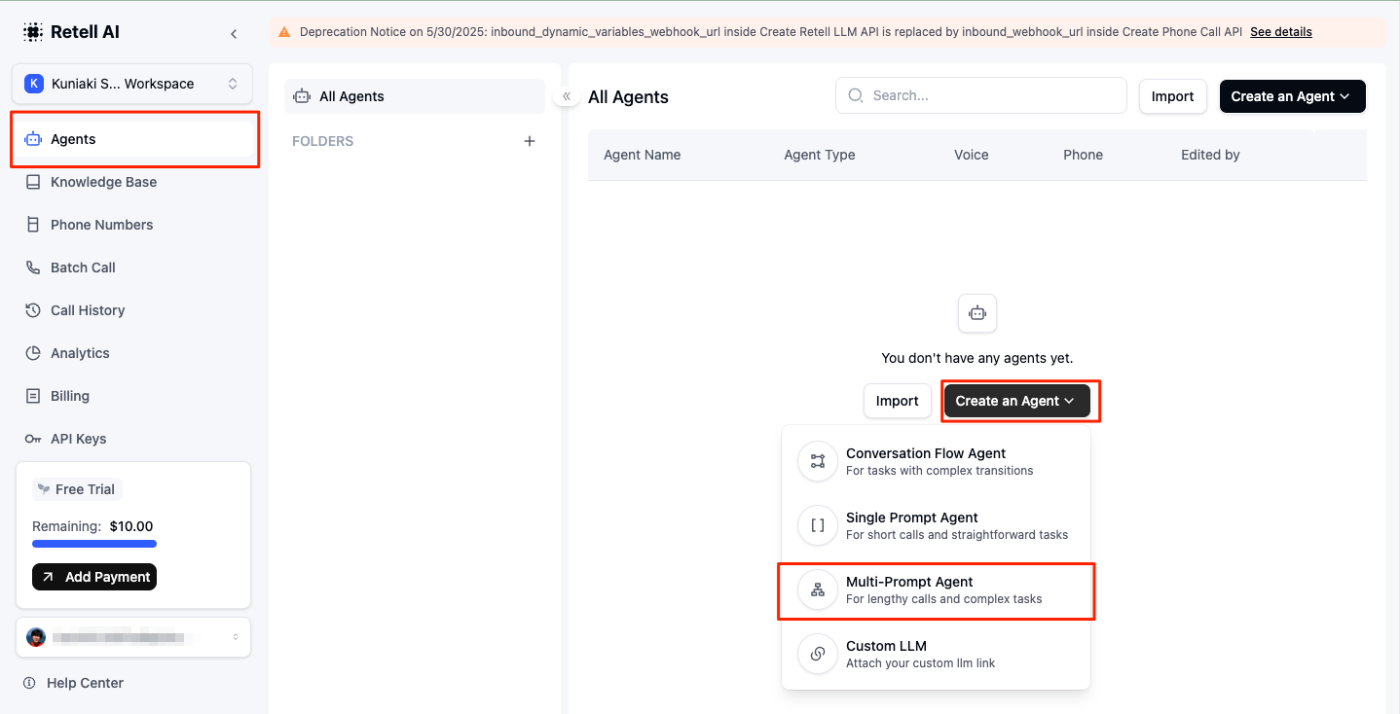The image size is (1400, 714).
Task: Click the Edited by column header
Action: (x=1210, y=155)
